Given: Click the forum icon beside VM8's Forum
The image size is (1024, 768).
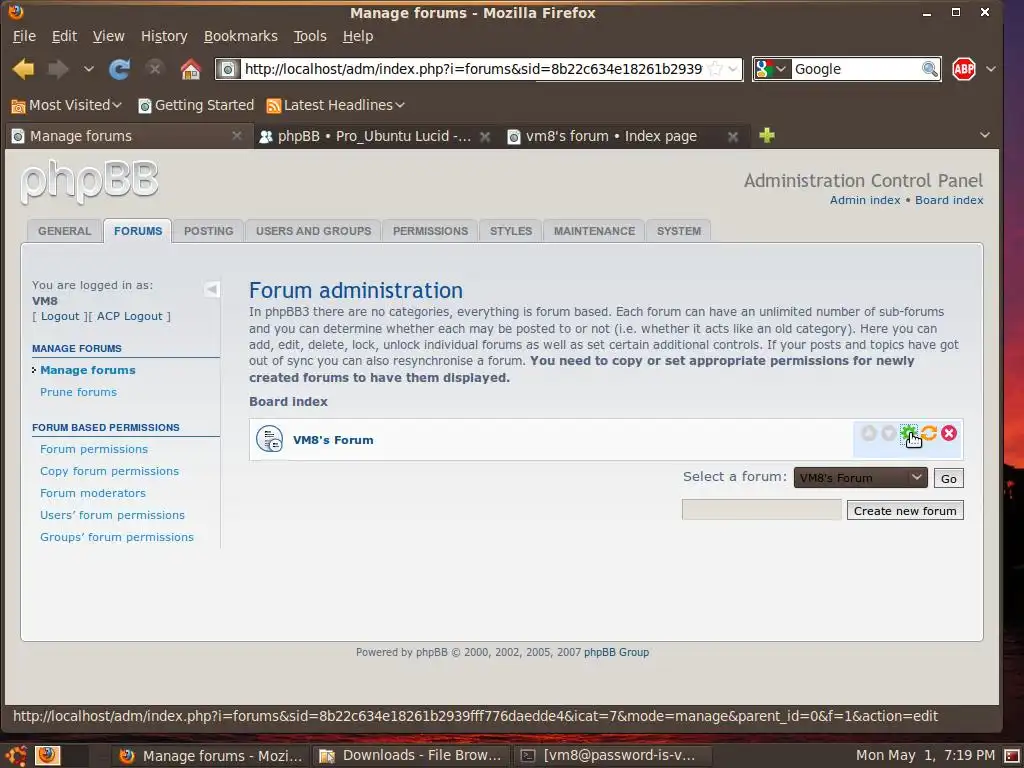Looking at the screenshot, I should click(269, 439).
